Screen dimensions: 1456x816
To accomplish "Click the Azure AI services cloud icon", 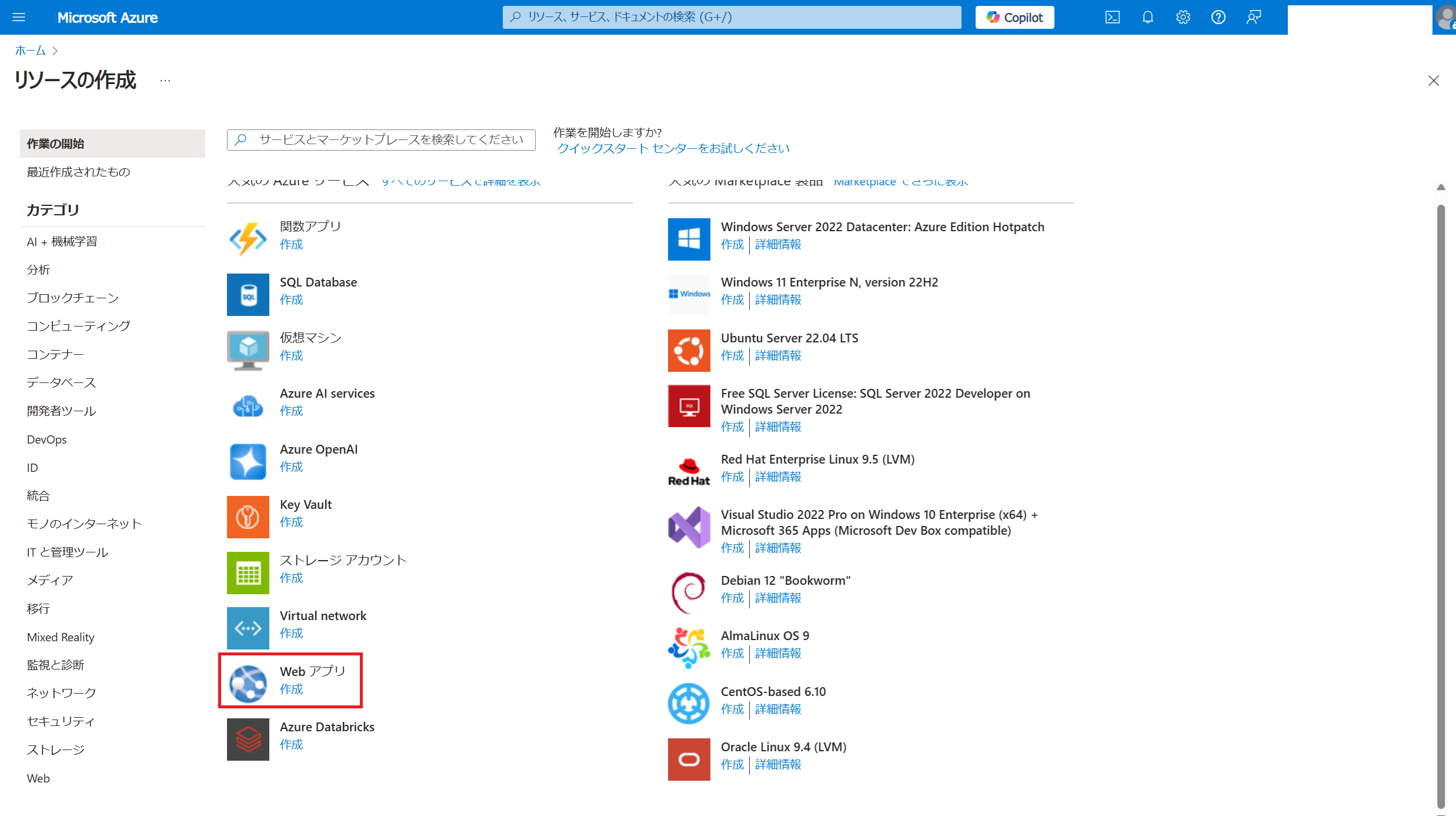I will click(x=248, y=405).
